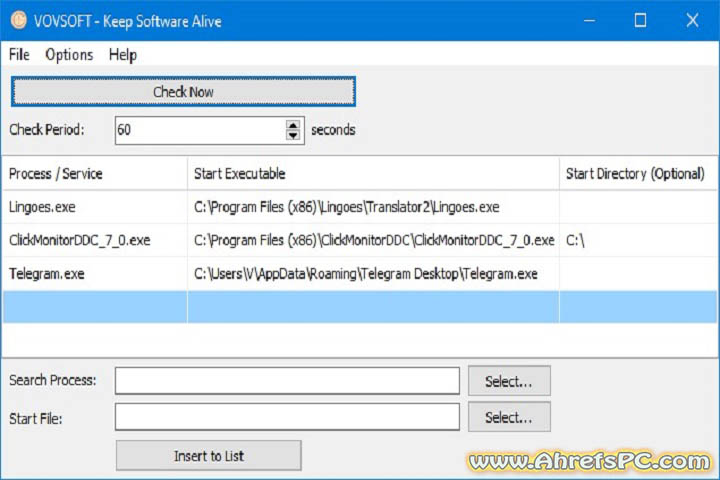Click the Start File input field
Screen dimensions: 720x480
pyautogui.click(x=287, y=417)
